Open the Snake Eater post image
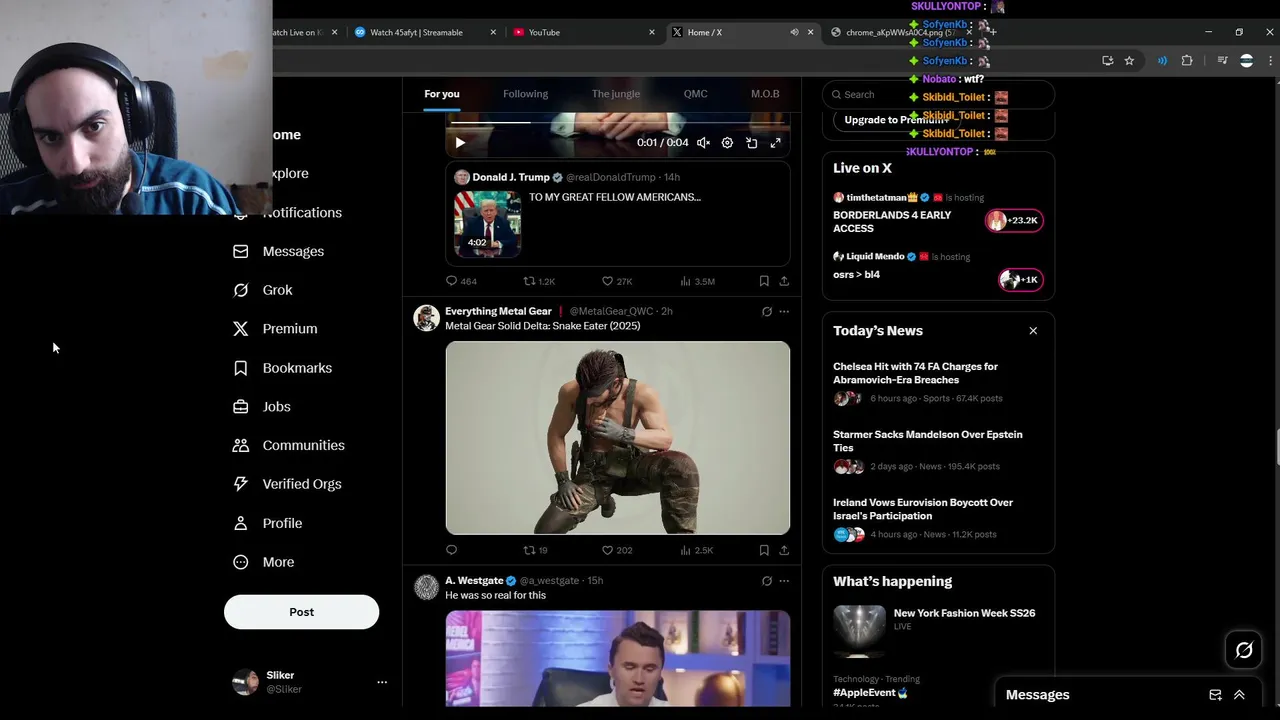Image resolution: width=1280 pixels, height=720 pixels. [x=618, y=438]
